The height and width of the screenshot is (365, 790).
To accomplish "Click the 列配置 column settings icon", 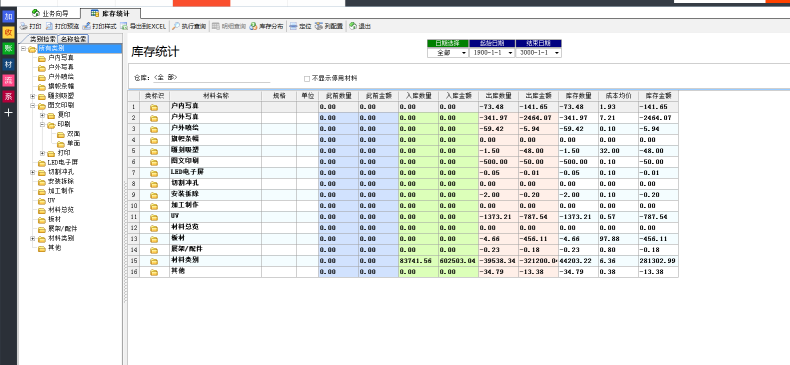I will click(318, 26).
